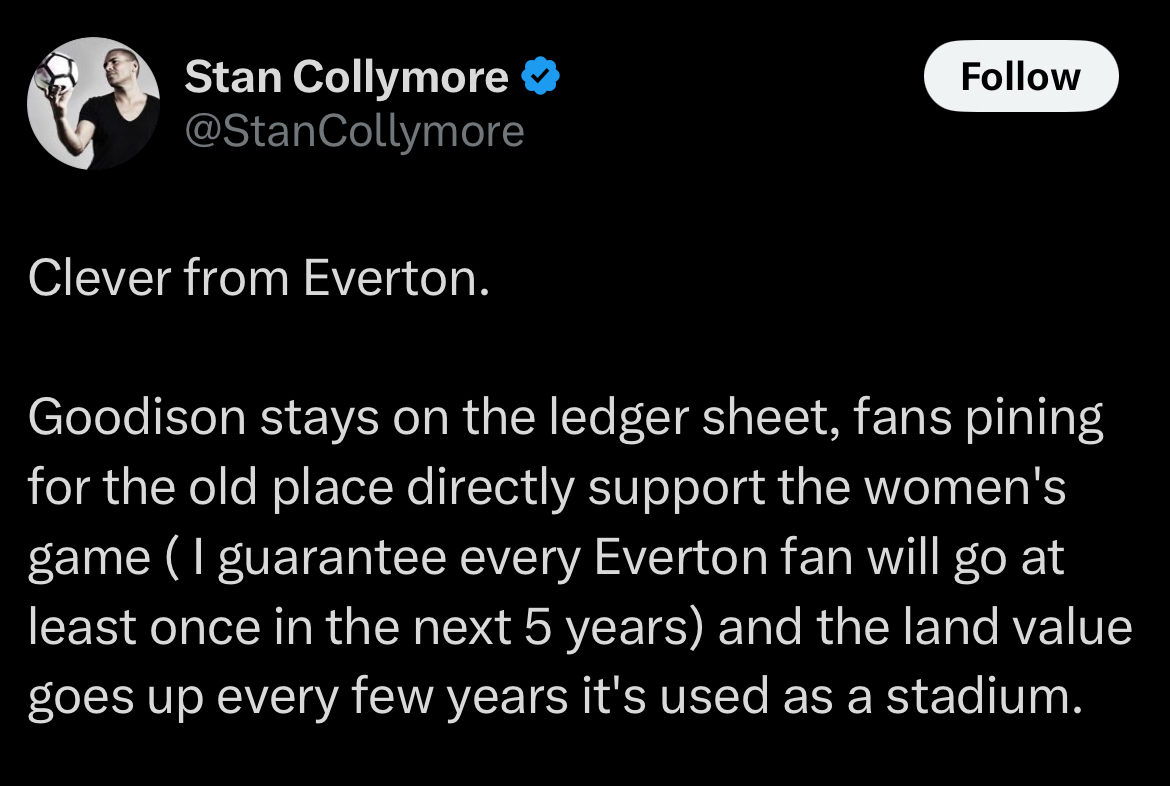Click the words "goes up" in the tweet

pos(113,698)
